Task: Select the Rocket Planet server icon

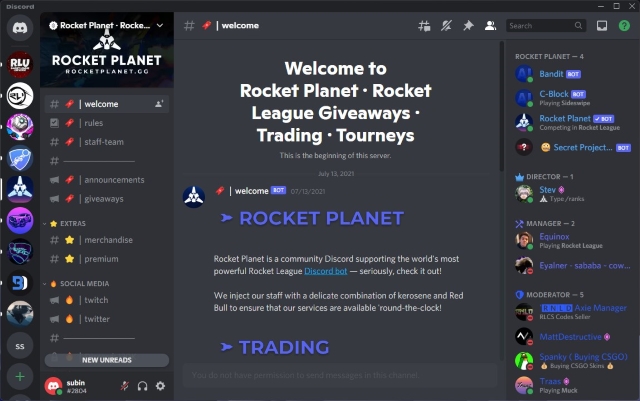Action: tap(20, 189)
